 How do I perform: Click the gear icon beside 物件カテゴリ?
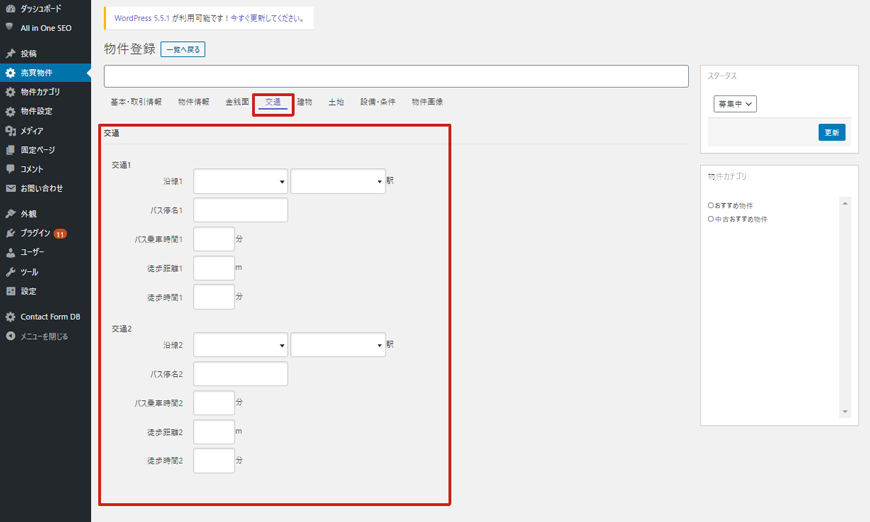click(x=10, y=92)
